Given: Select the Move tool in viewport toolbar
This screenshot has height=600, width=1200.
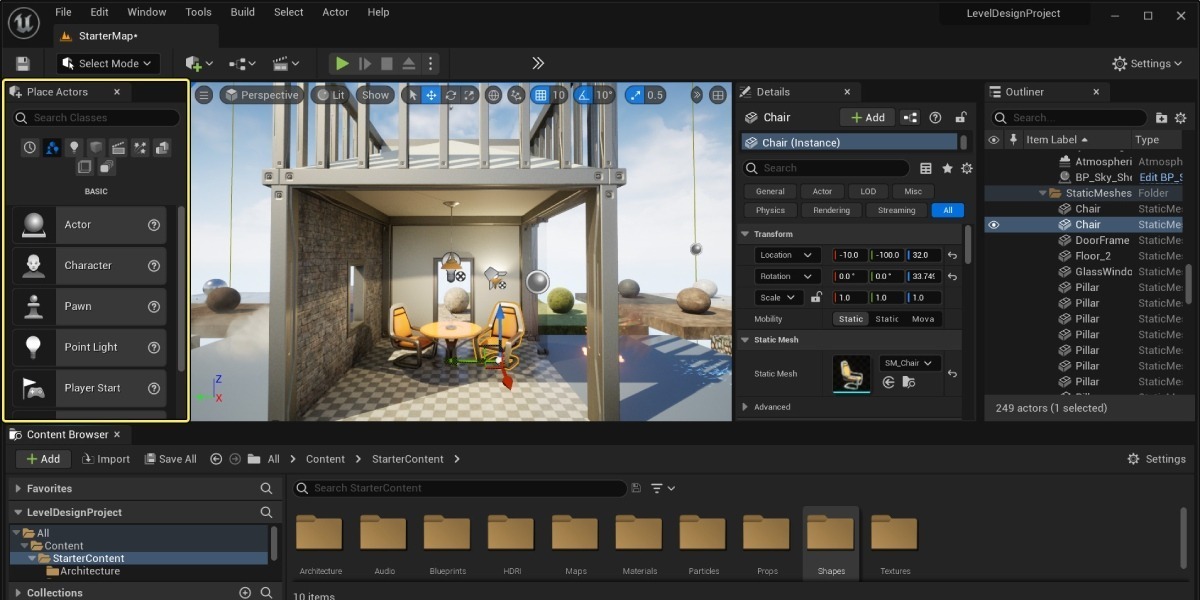Looking at the screenshot, I should coord(433,94).
